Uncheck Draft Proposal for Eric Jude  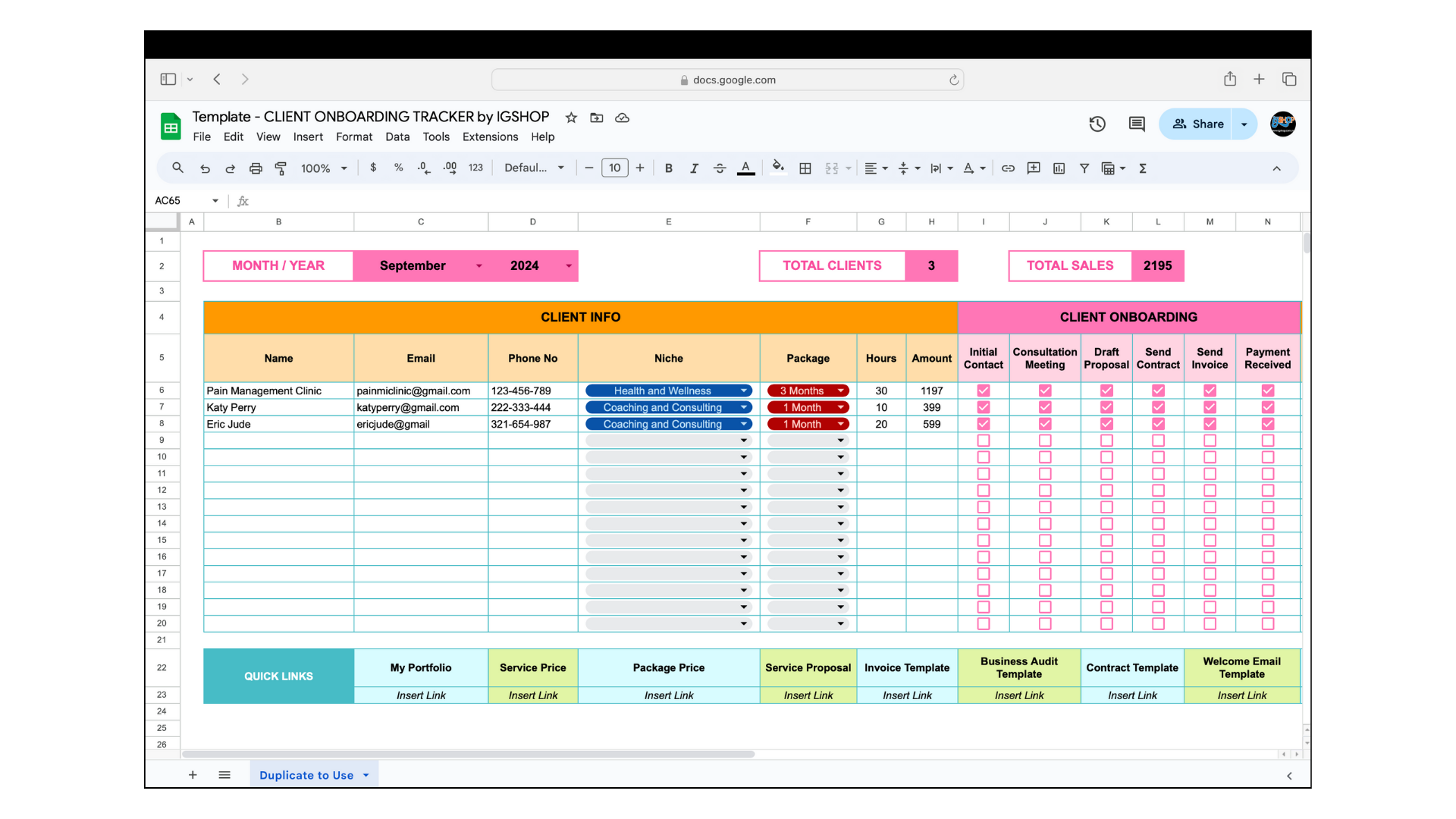(1106, 424)
